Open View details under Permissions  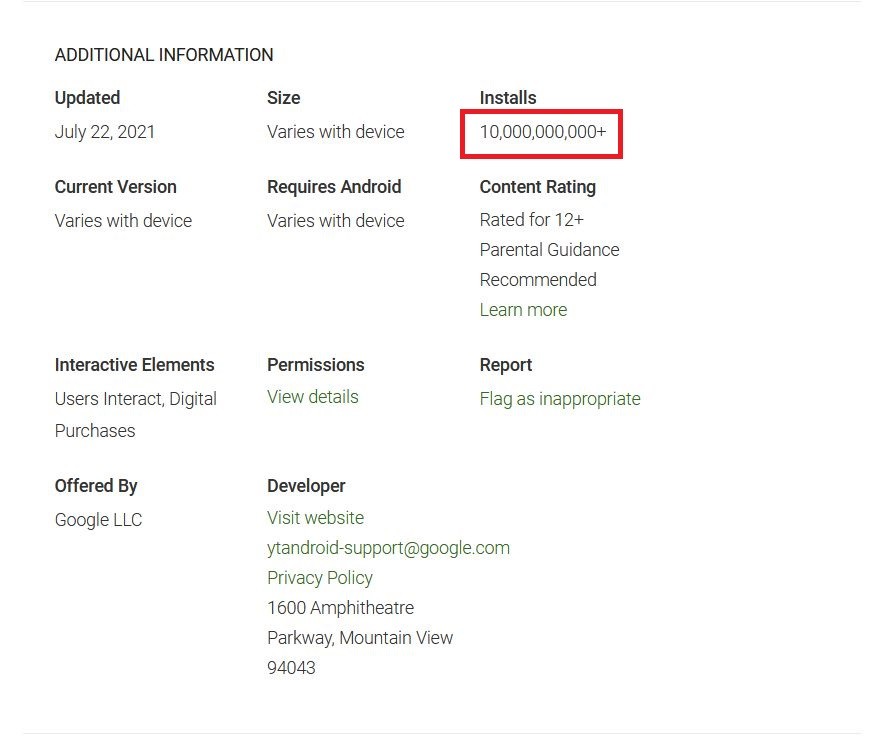click(312, 397)
